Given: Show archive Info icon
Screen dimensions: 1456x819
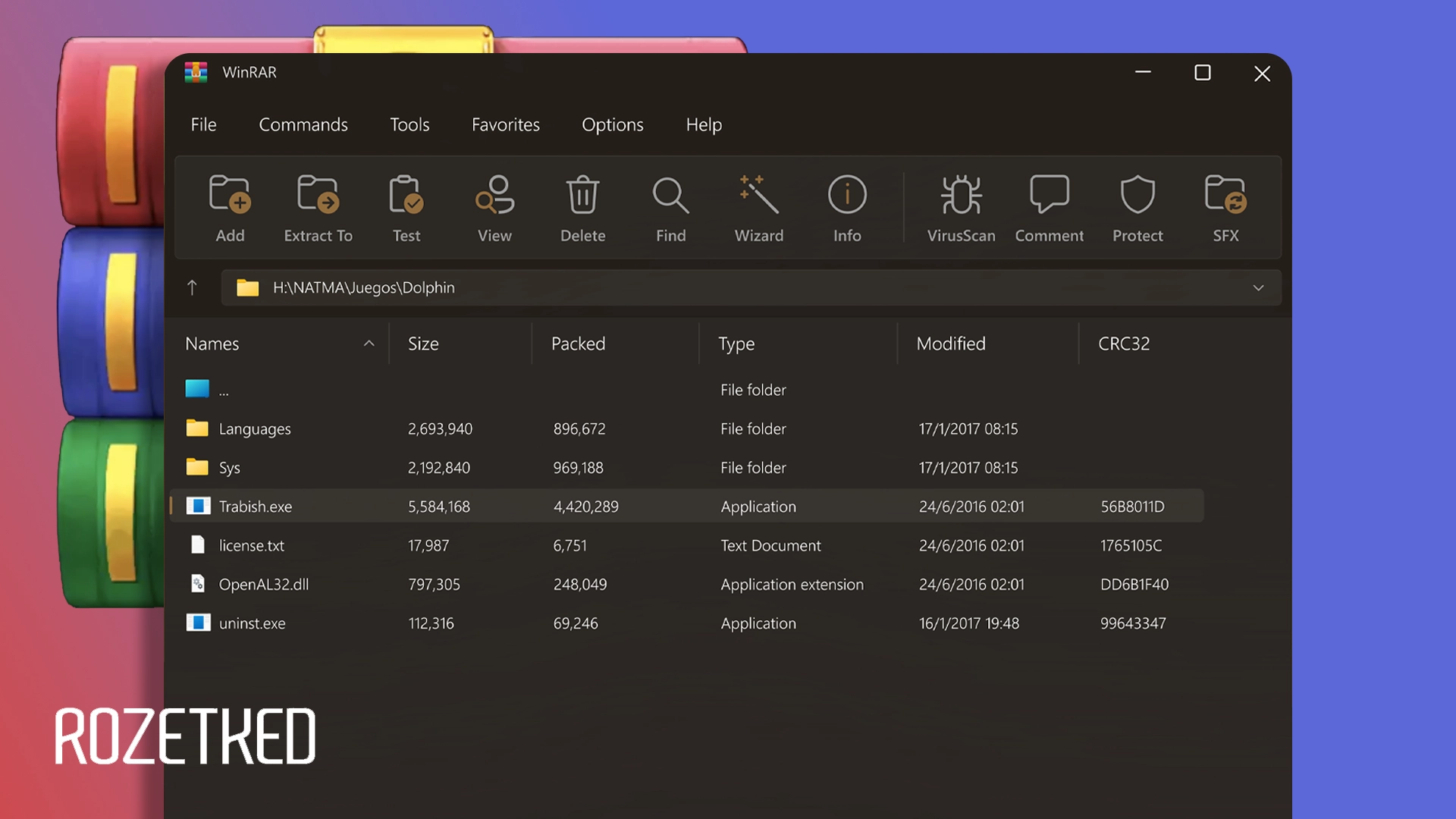Looking at the screenshot, I should coord(847,195).
